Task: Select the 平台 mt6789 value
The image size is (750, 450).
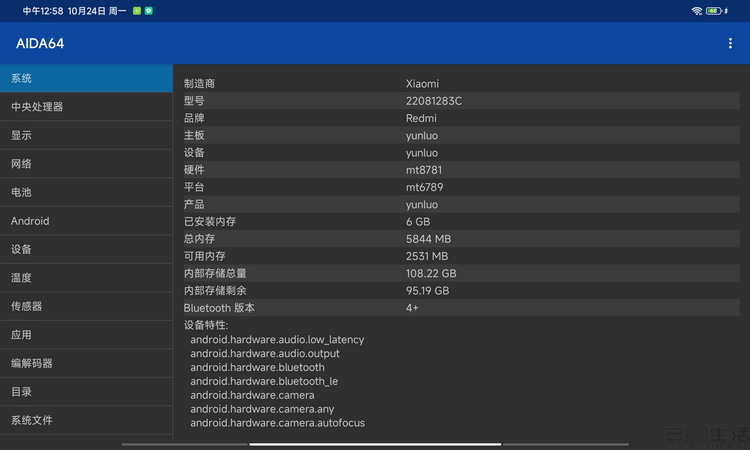Action: [424, 187]
